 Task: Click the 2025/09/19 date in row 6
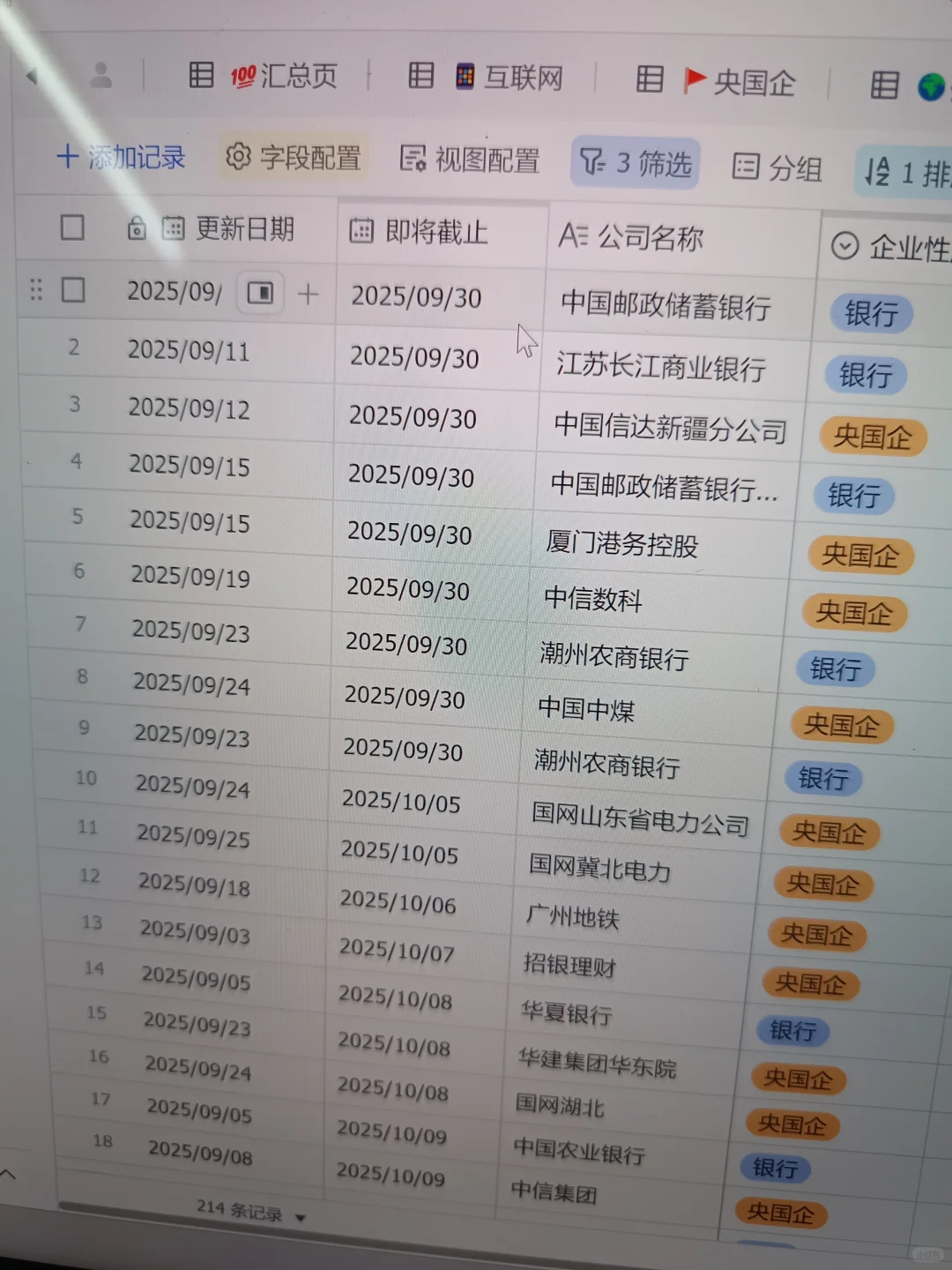[190, 576]
